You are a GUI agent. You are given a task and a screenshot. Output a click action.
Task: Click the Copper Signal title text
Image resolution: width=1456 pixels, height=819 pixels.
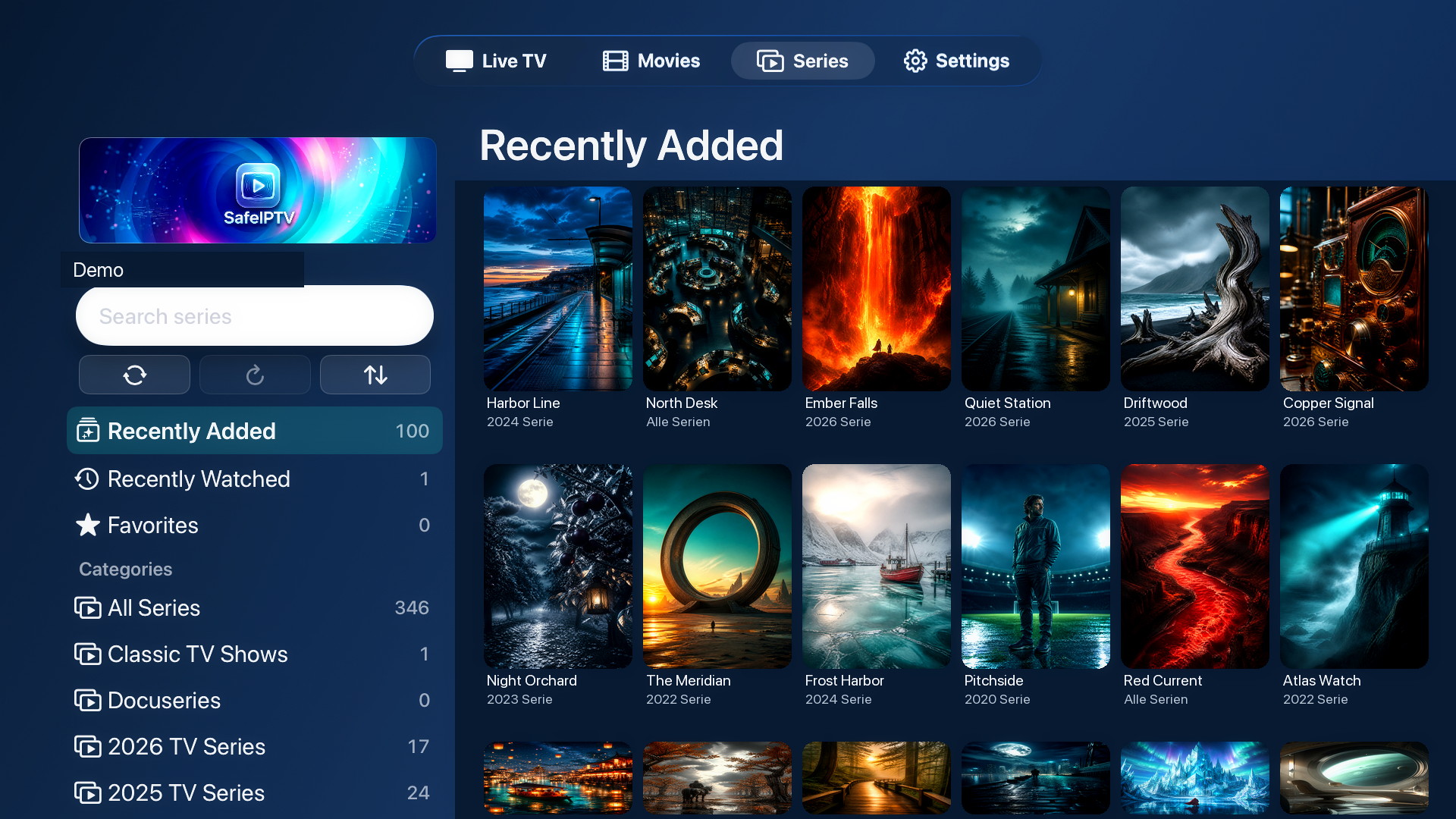tap(1328, 403)
